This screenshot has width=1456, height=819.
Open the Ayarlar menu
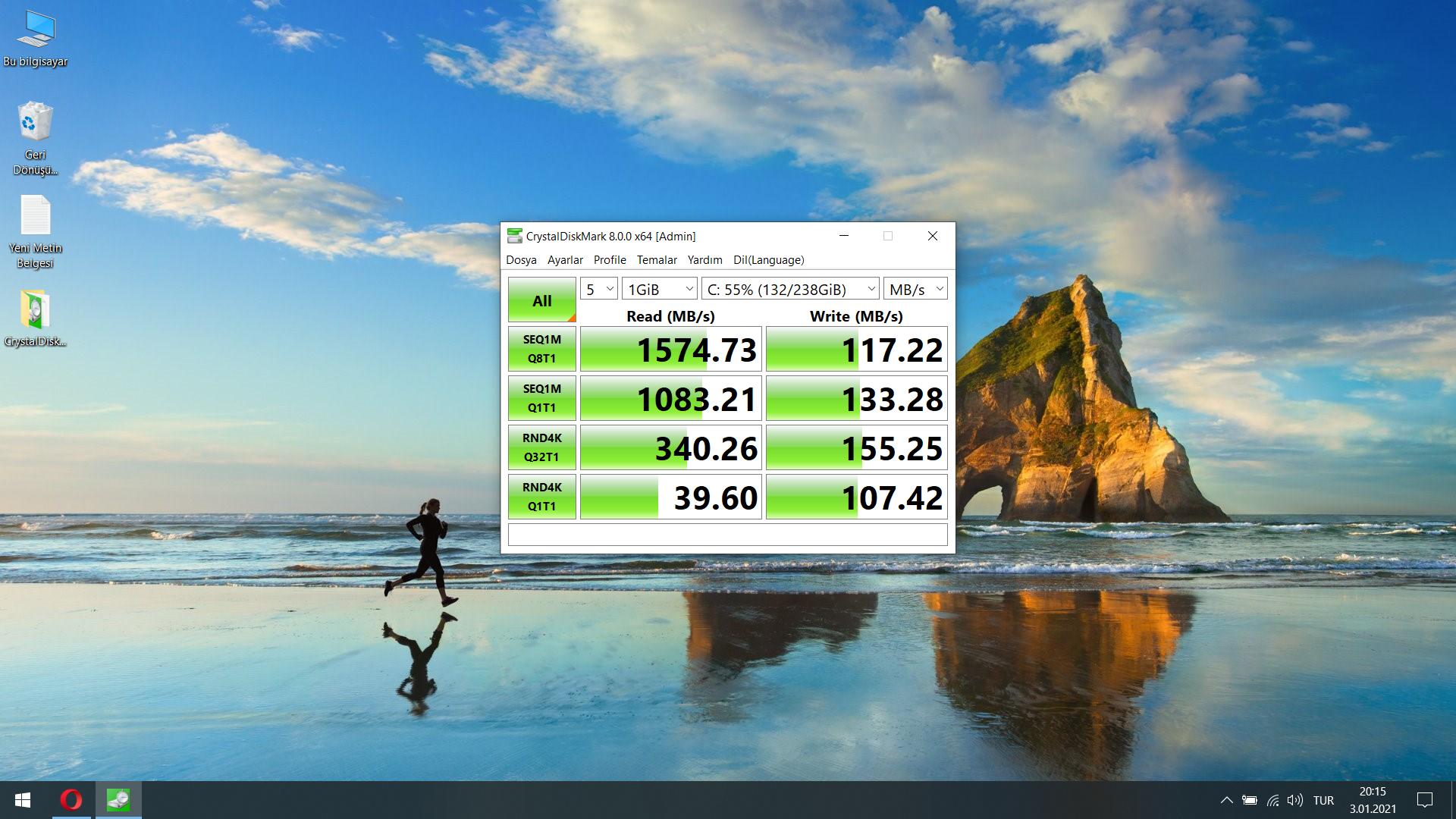pos(565,259)
